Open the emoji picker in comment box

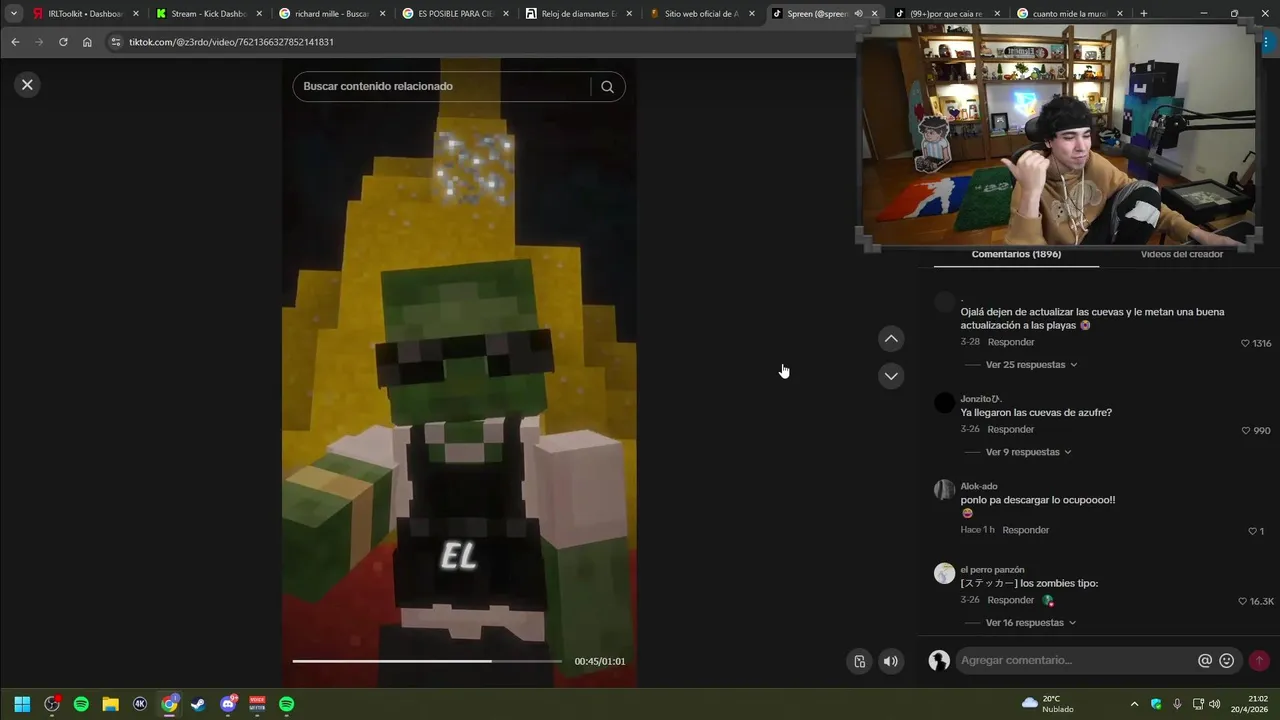pyautogui.click(x=1227, y=661)
